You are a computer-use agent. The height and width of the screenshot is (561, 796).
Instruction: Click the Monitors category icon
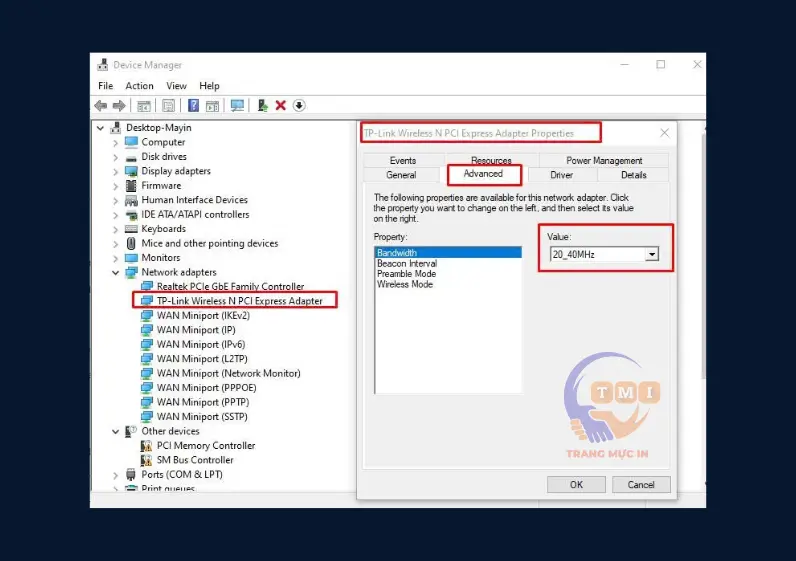pos(131,258)
